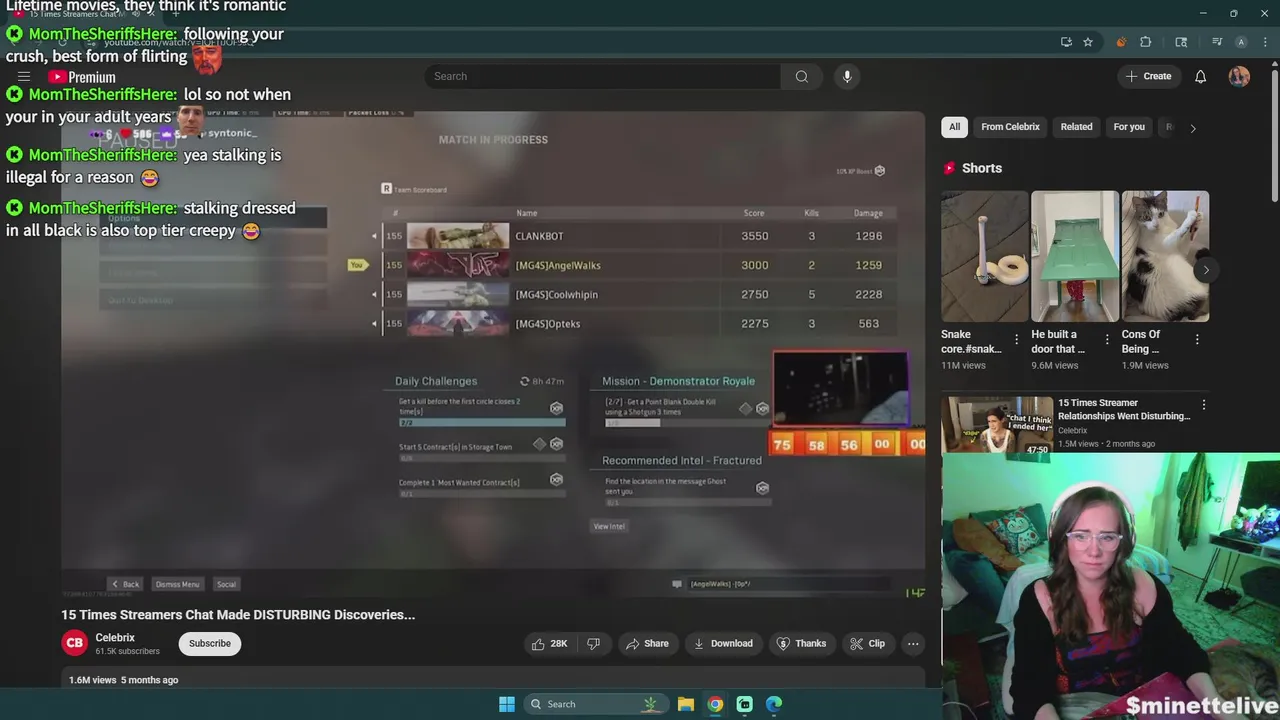1280x720 pixels.
Task: Share this video
Action: (647, 643)
